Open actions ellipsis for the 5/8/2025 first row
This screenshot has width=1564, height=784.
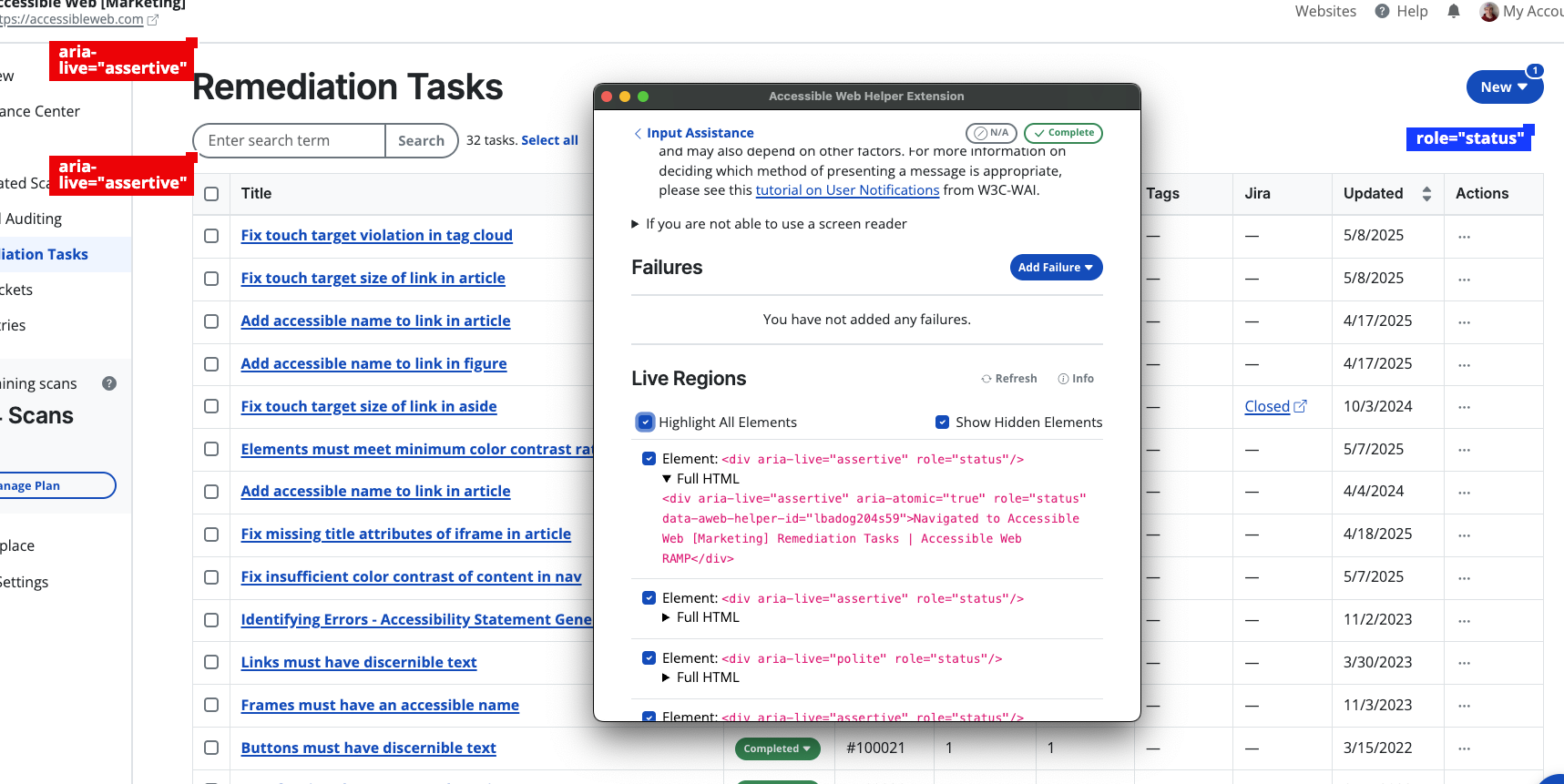(1464, 236)
